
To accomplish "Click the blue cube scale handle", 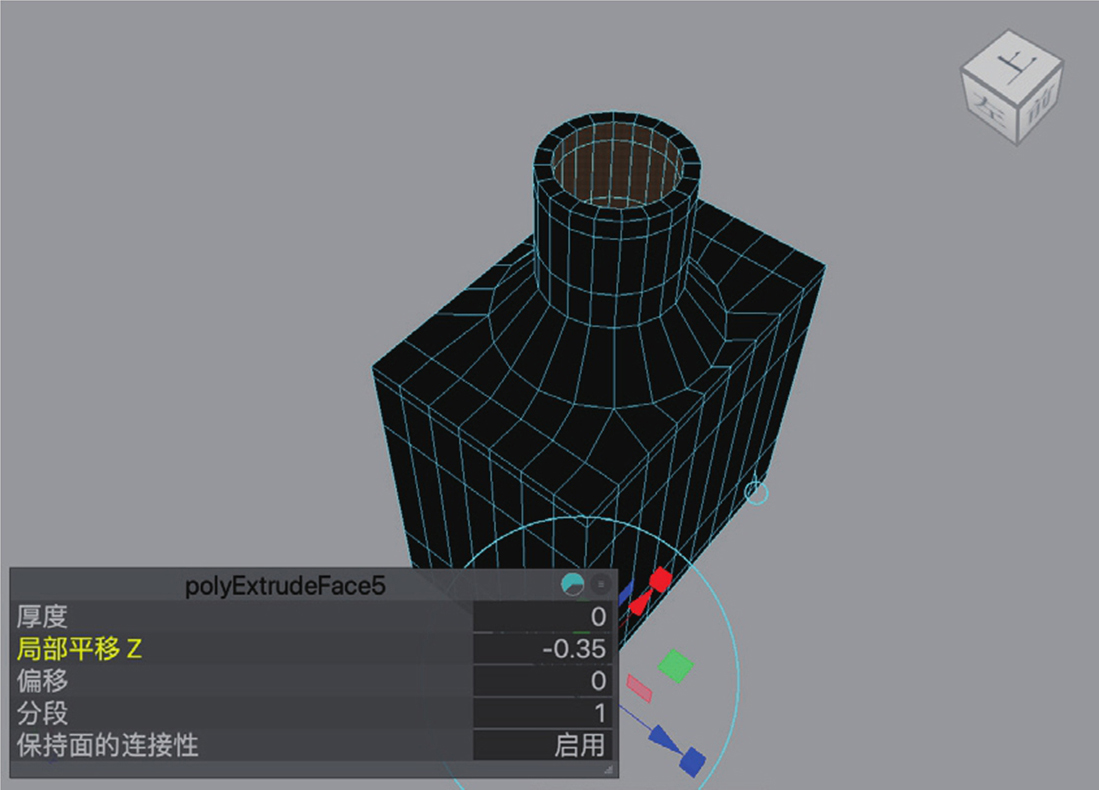I will [692, 761].
